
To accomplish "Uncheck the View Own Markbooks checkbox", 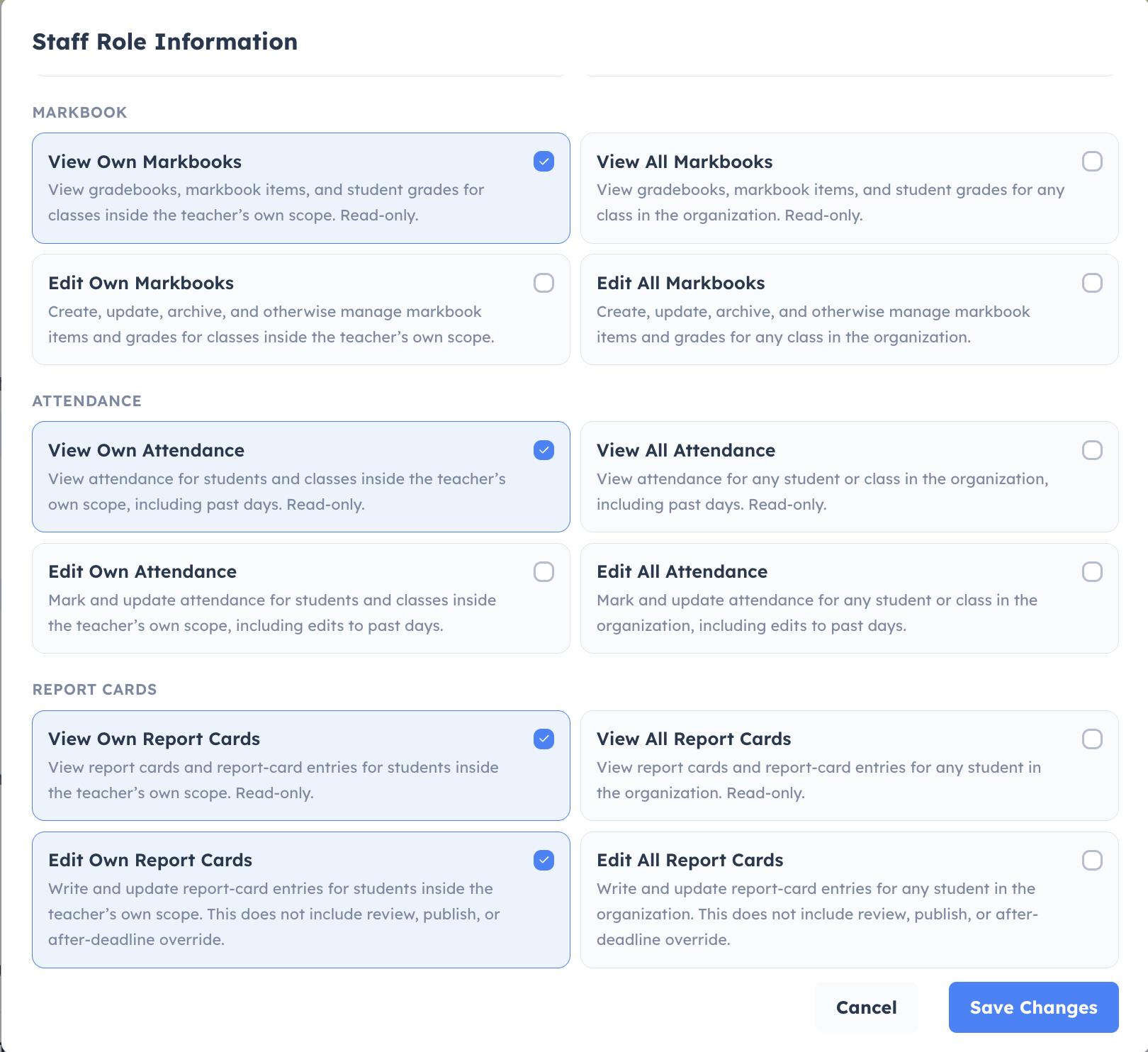I will 544,162.
